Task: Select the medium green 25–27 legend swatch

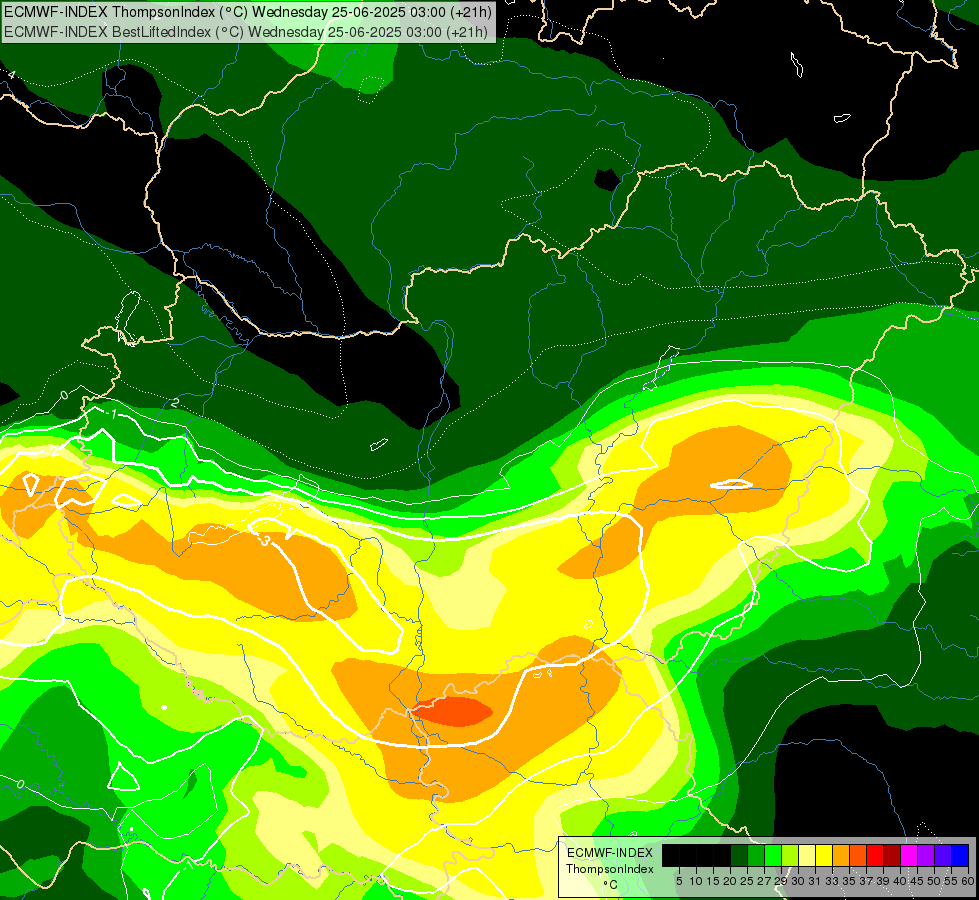Action: click(755, 855)
